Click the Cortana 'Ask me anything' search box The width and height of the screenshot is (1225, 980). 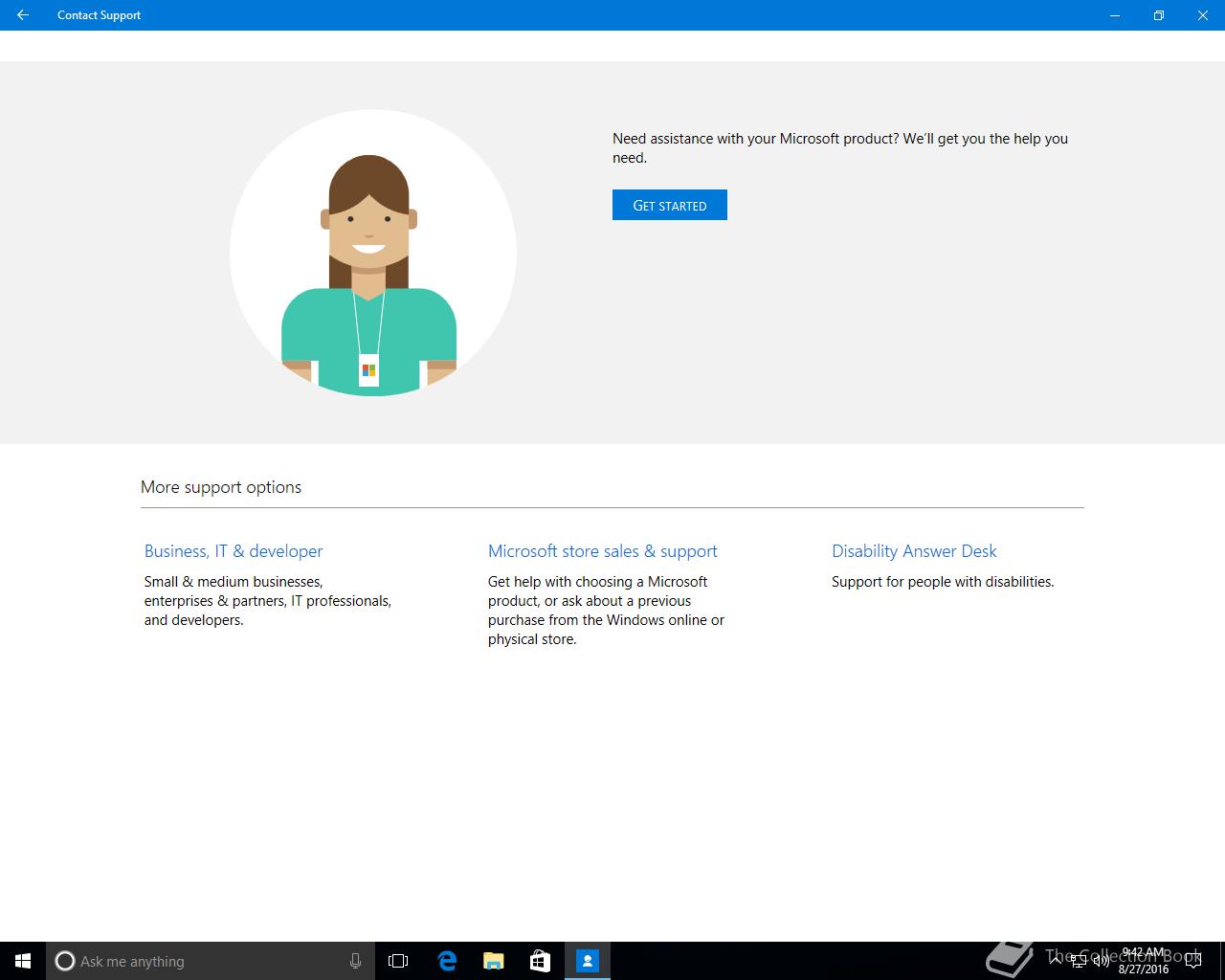[x=211, y=961]
